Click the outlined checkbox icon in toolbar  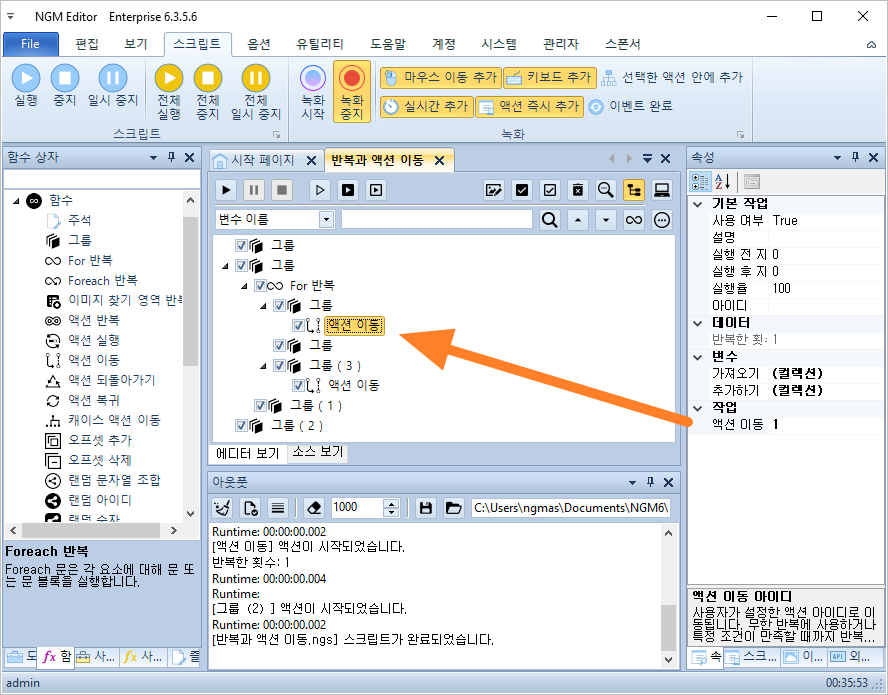point(550,190)
